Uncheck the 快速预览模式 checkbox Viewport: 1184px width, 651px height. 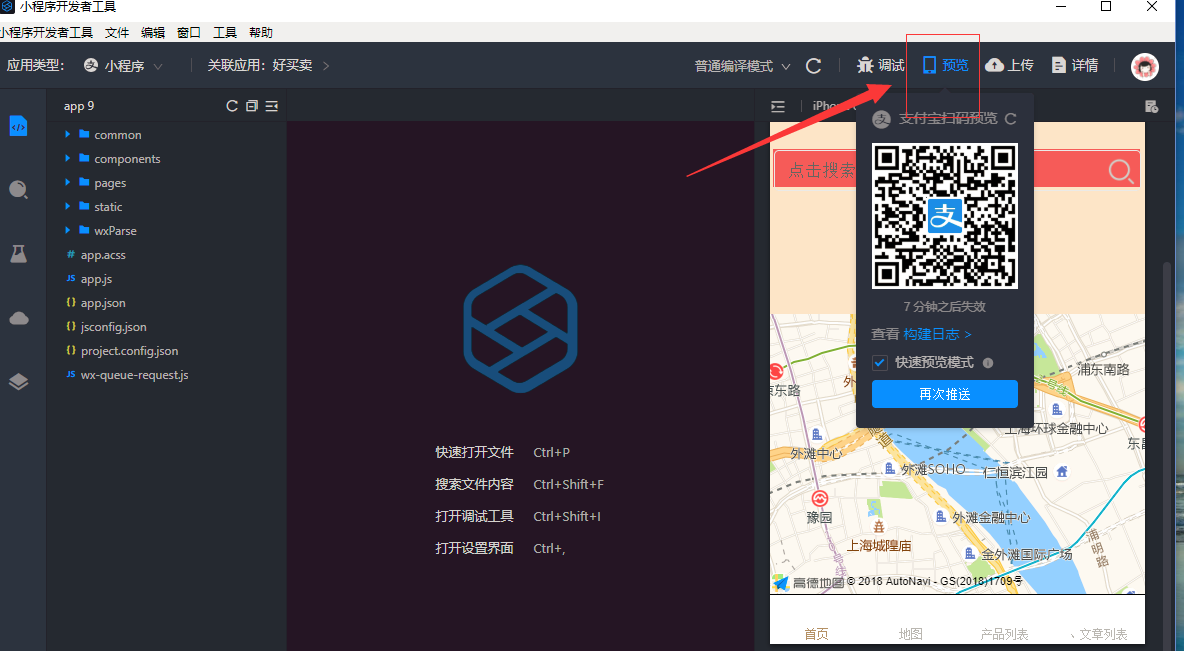pyautogui.click(x=880, y=362)
